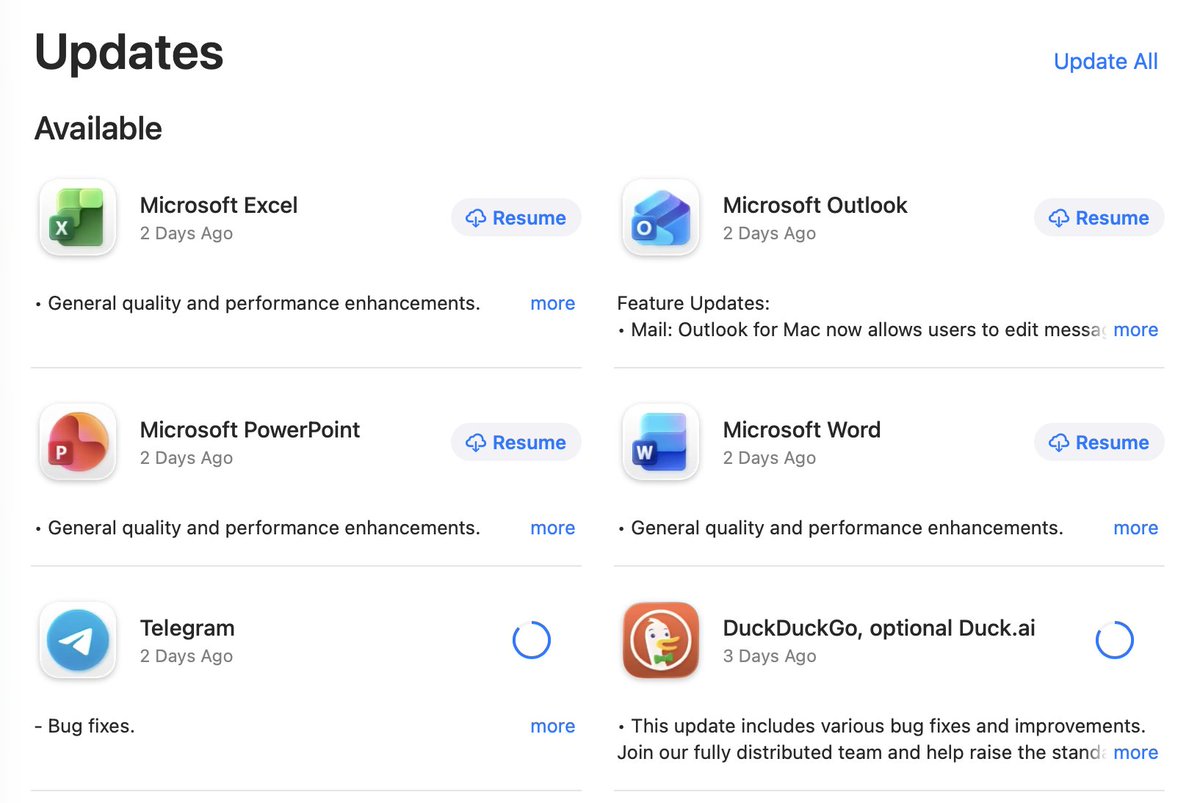Select the Microsoft Outlook title
This screenshot has height=803, width=1200.
pos(815,205)
